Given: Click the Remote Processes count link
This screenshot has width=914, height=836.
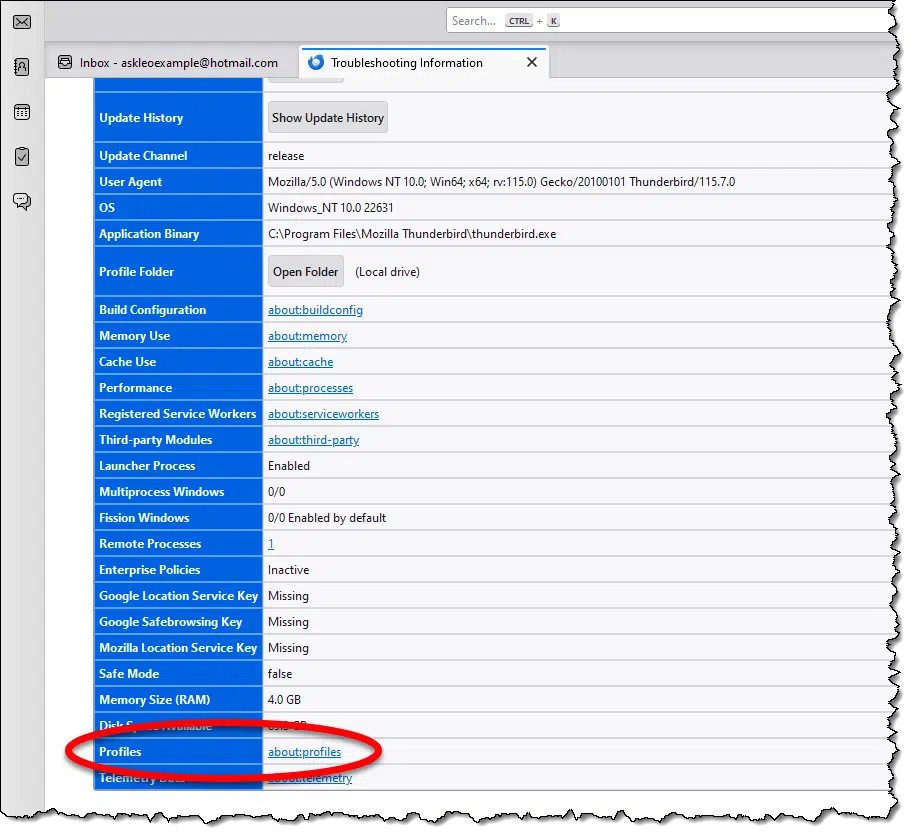Looking at the screenshot, I should pos(271,544).
